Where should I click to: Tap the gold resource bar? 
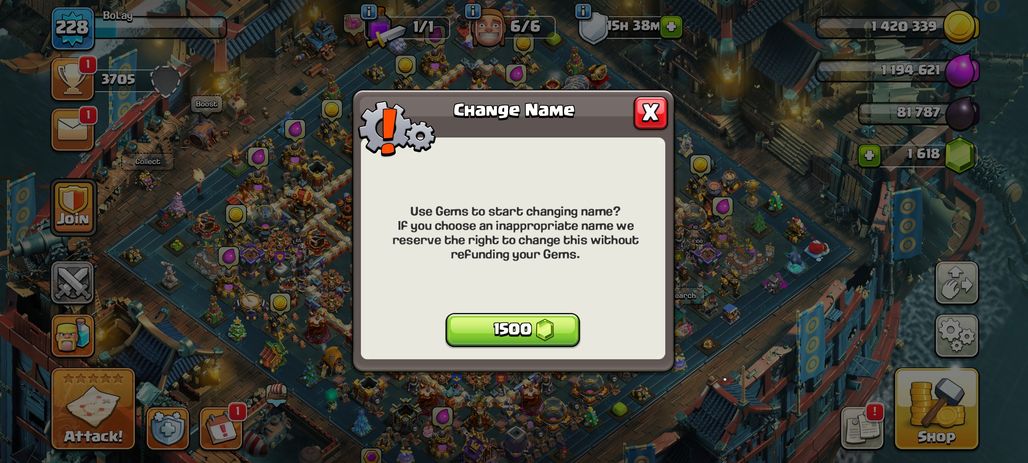point(897,27)
